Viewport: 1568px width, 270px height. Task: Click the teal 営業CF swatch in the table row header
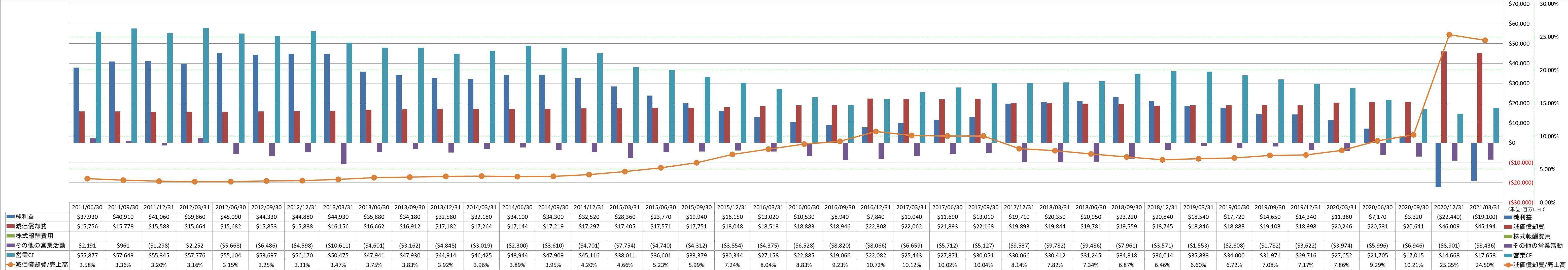click(x=10, y=255)
